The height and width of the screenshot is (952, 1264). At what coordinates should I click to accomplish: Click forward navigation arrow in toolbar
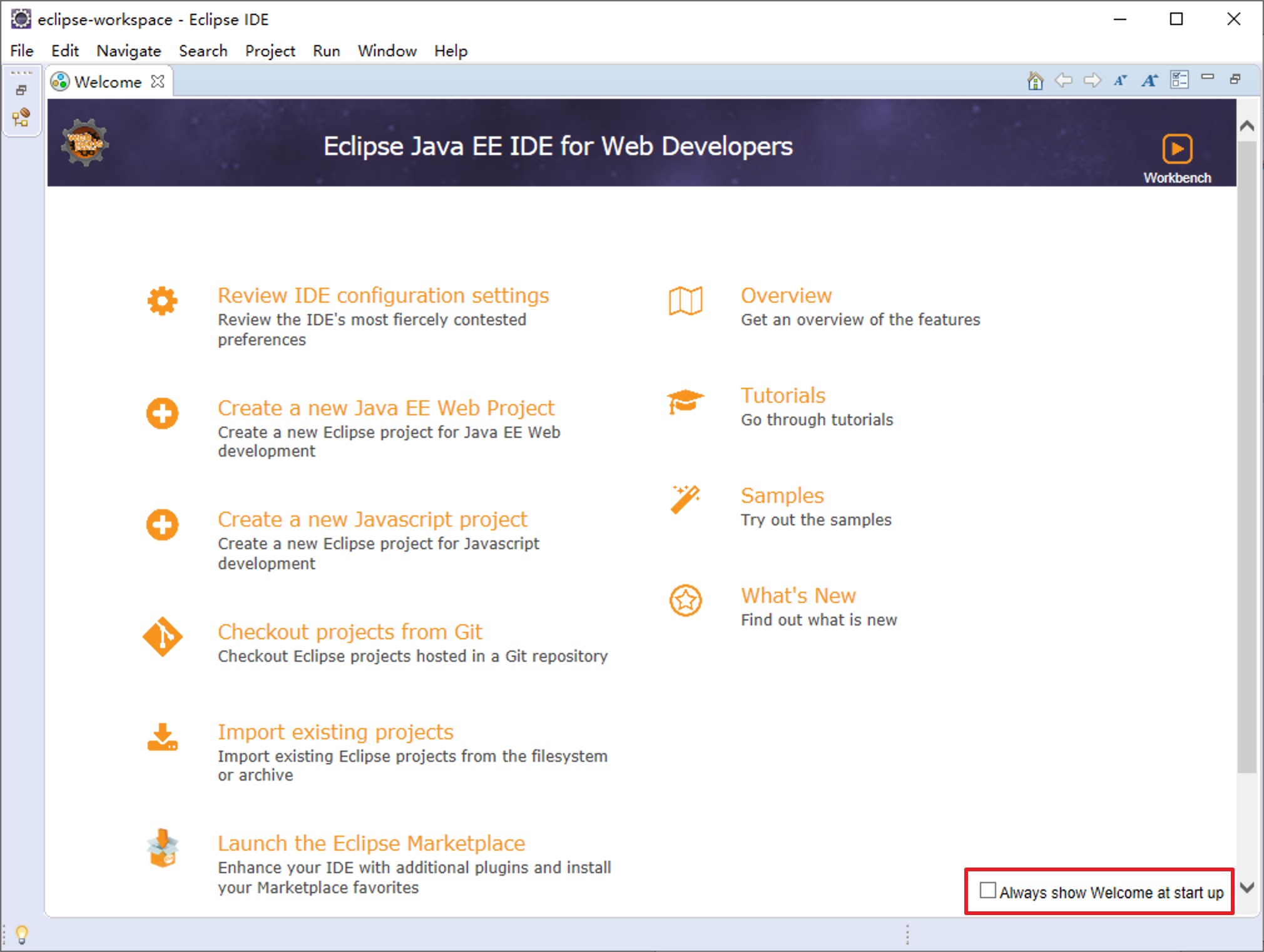[x=1091, y=81]
